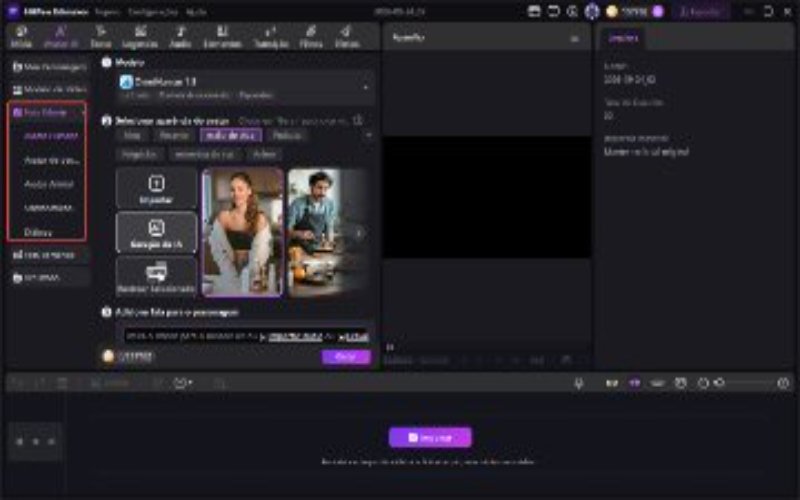Select the Avatar Animal sub-item

coord(49,184)
